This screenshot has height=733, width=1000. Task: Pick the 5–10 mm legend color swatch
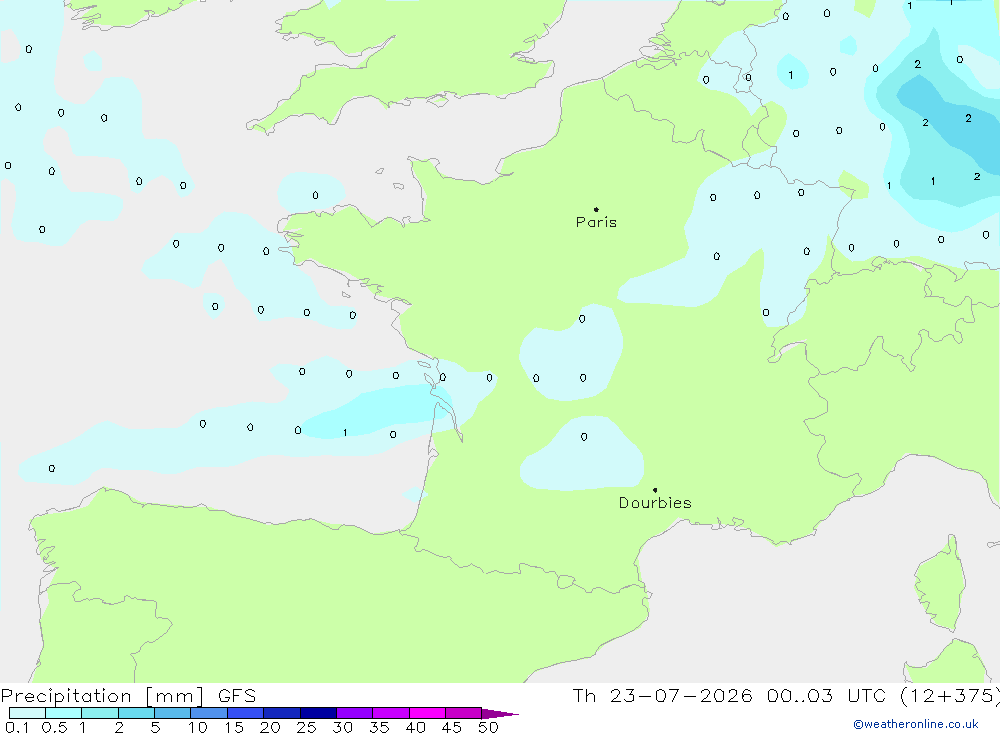172,713
